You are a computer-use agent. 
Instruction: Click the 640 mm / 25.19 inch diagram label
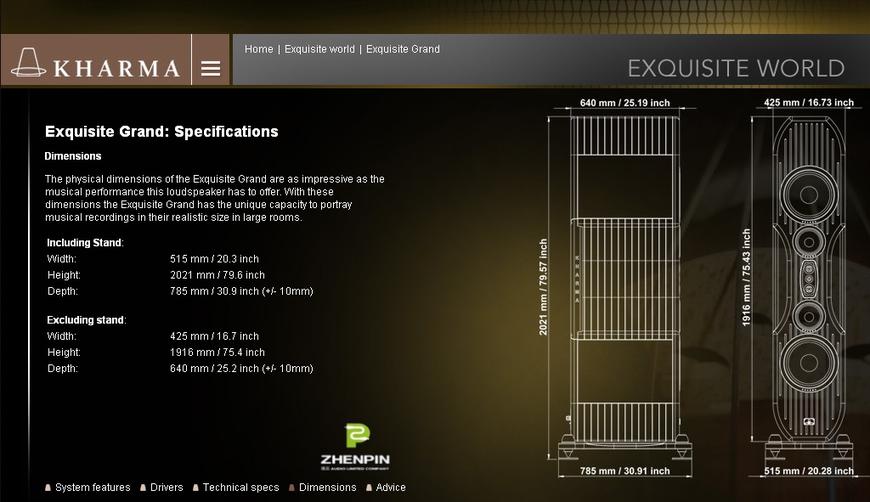[625, 103]
